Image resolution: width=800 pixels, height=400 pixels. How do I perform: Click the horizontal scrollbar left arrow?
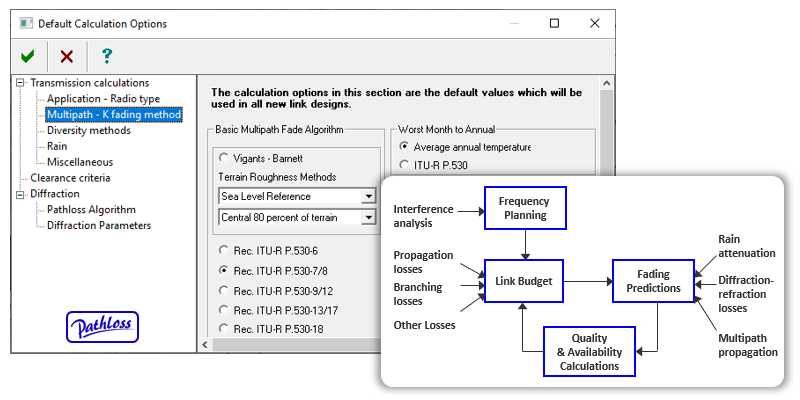pyautogui.click(x=206, y=344)
